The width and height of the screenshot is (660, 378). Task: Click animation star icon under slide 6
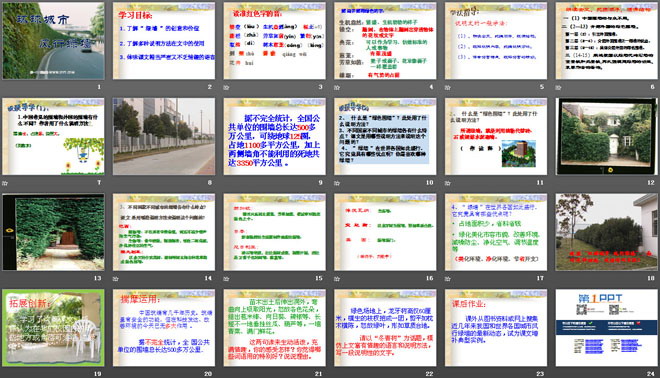pyautogui.click(x=559, y=88)
